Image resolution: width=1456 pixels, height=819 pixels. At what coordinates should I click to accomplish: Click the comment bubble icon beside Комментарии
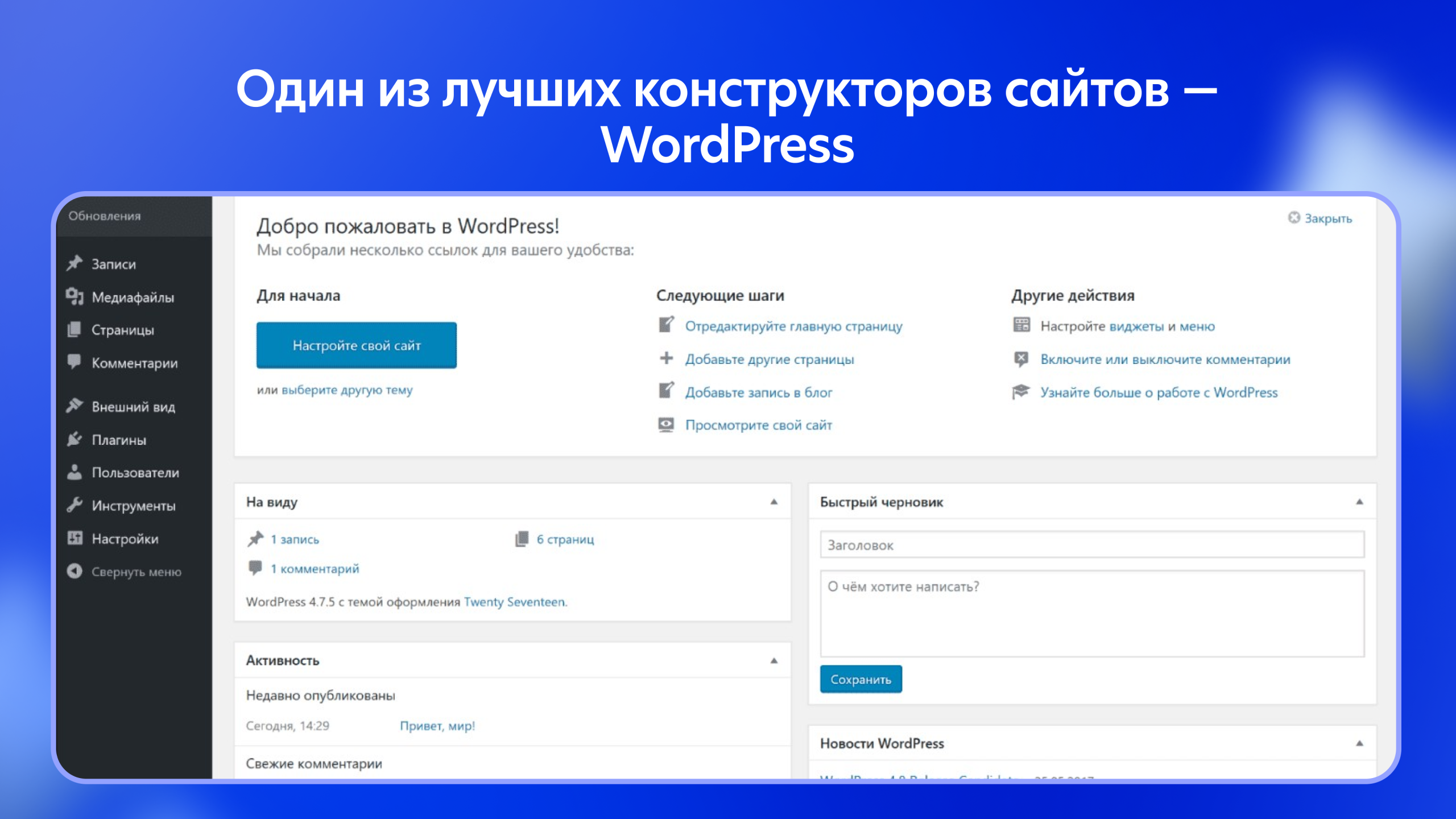click(x=75, y=362)
